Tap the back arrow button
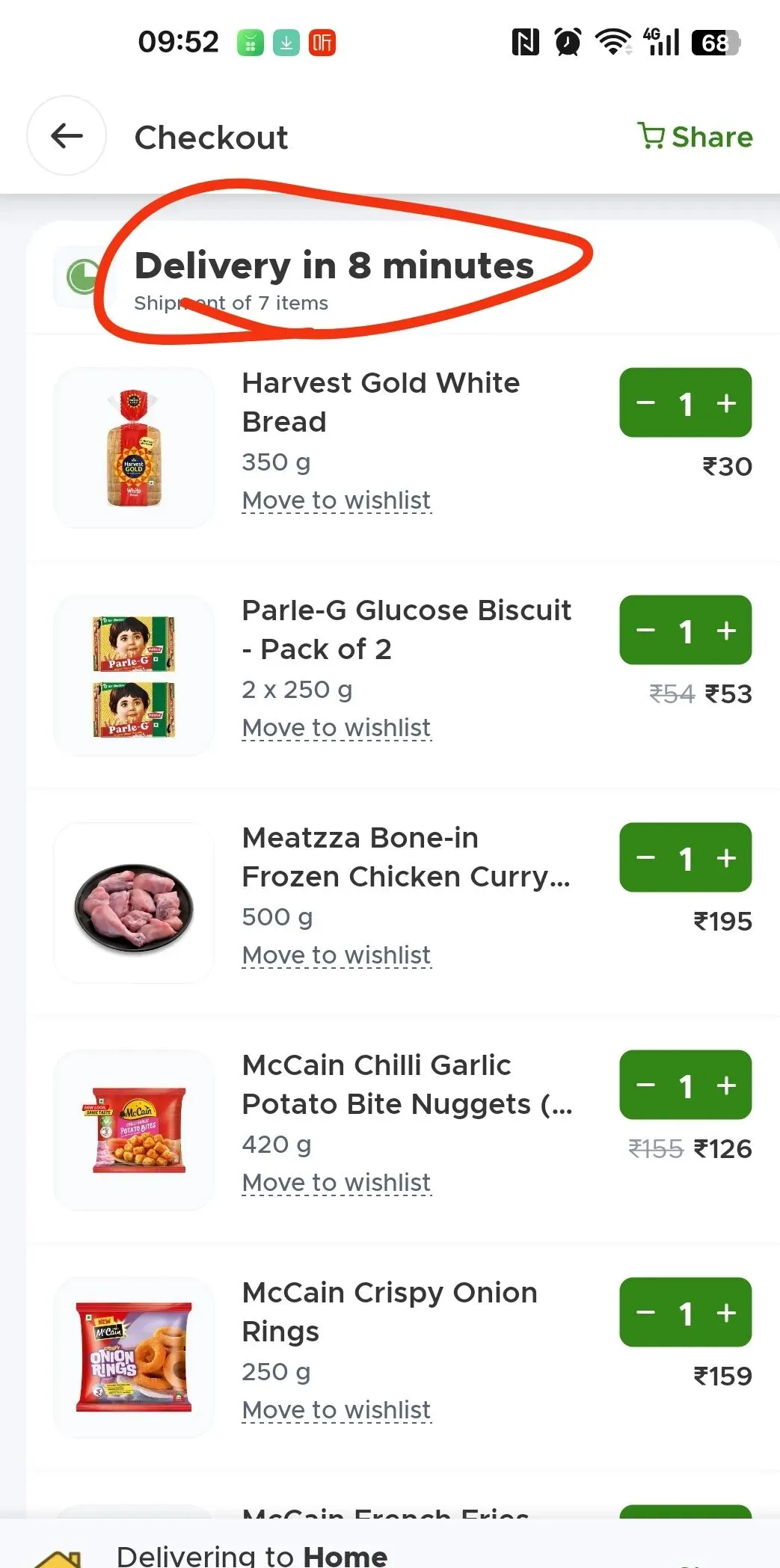 pyautogui.click(x=67, y=136)
